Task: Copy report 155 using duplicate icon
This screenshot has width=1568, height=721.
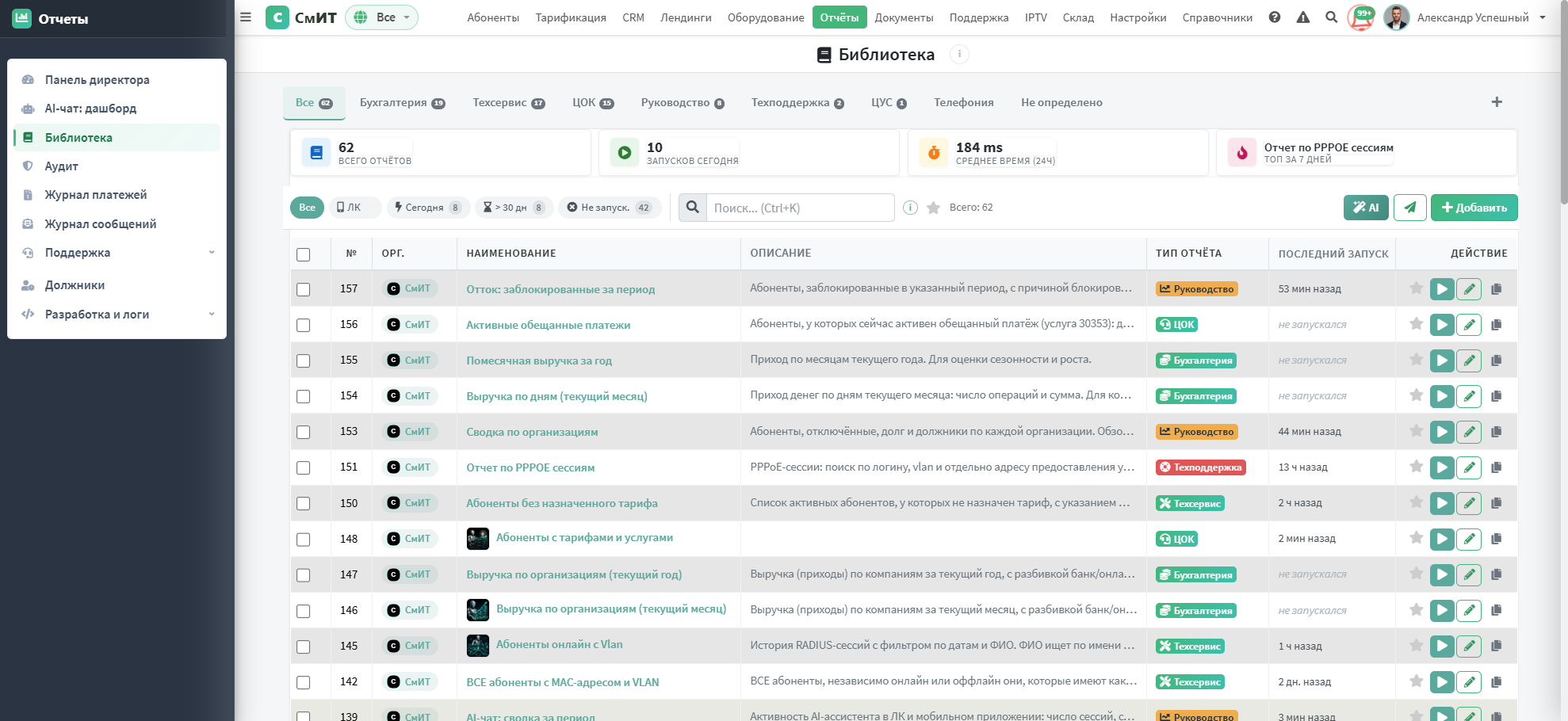Action: [x=1497, y=360]
